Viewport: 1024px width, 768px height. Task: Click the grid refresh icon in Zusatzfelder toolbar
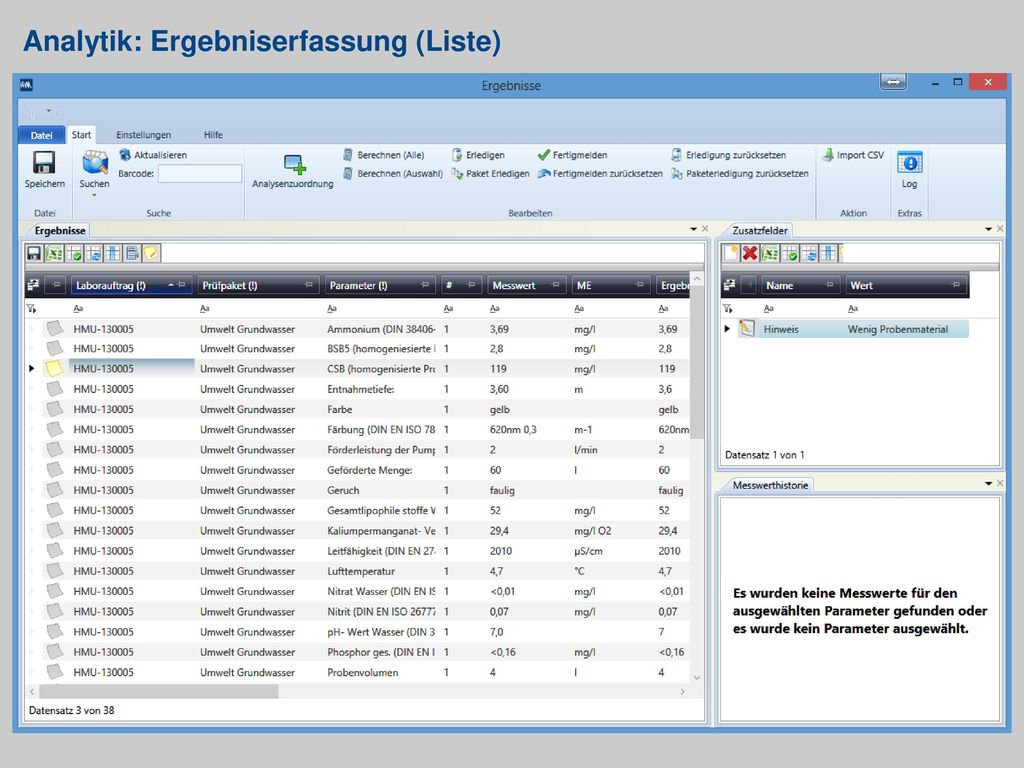809,253
